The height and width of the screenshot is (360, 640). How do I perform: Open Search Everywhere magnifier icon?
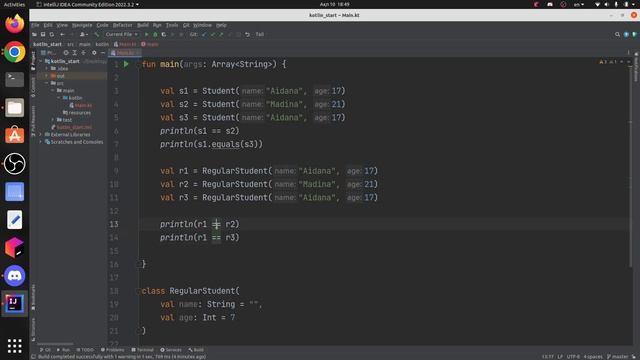coord(618,35)
